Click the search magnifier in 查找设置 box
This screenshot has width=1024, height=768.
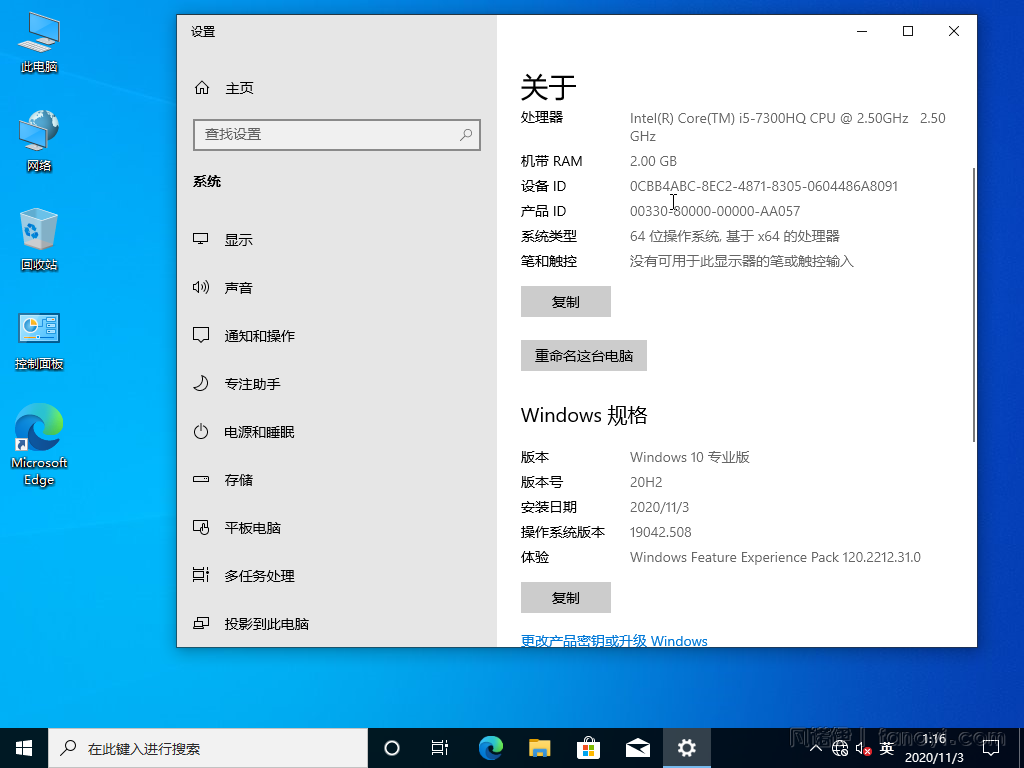coord(466,135)
